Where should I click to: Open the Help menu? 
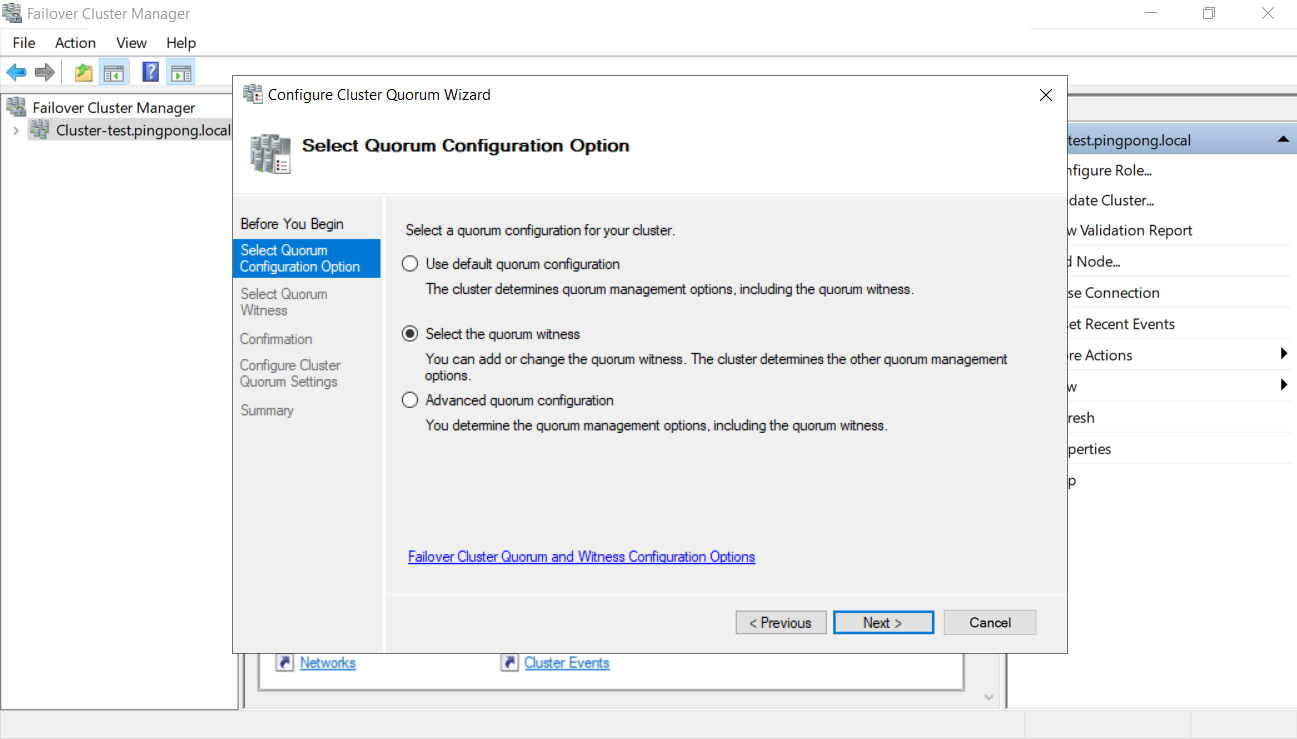point(181,43)
